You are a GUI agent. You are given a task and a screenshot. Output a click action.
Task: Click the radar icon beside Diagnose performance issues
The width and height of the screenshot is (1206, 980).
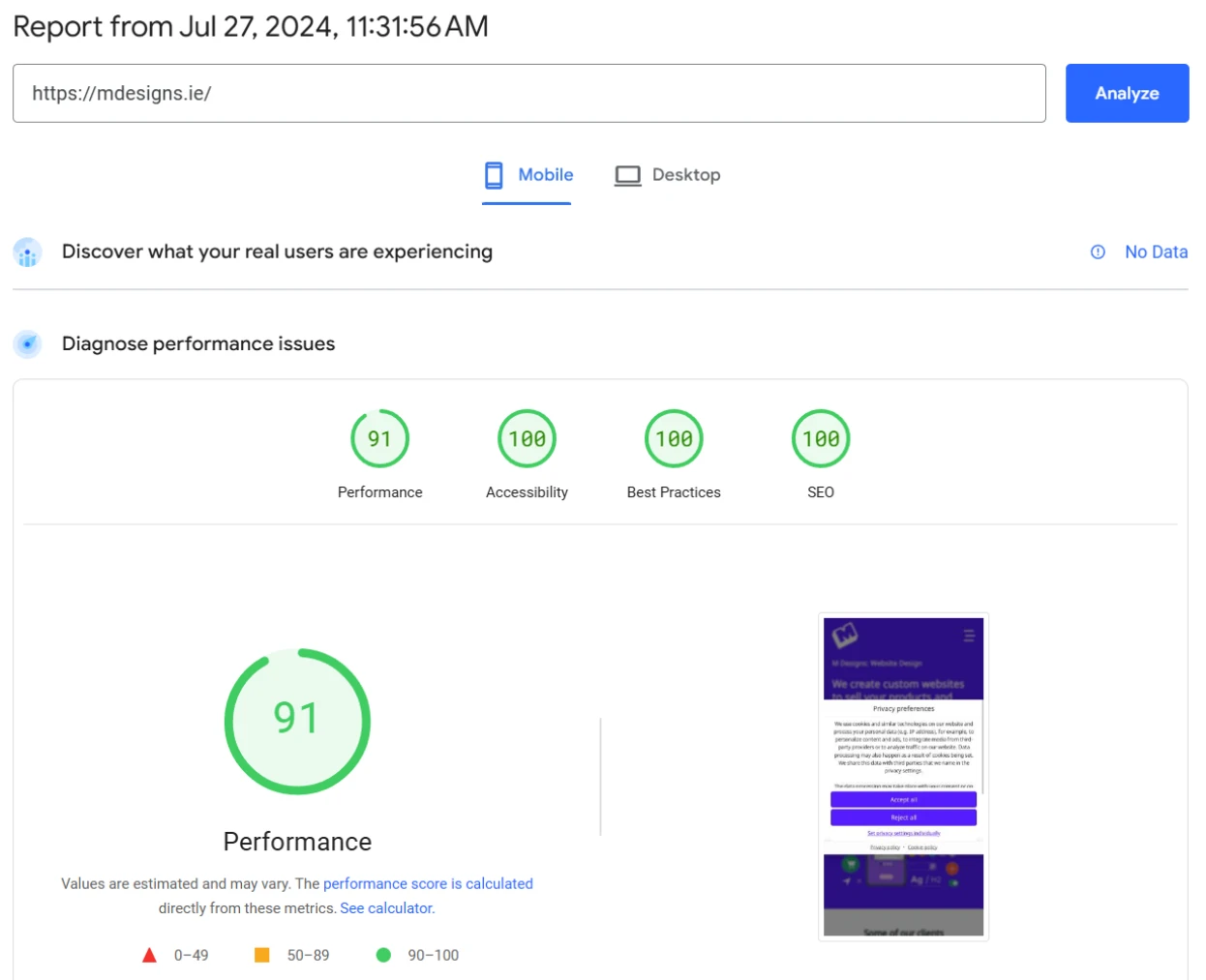tap(27, 343)
